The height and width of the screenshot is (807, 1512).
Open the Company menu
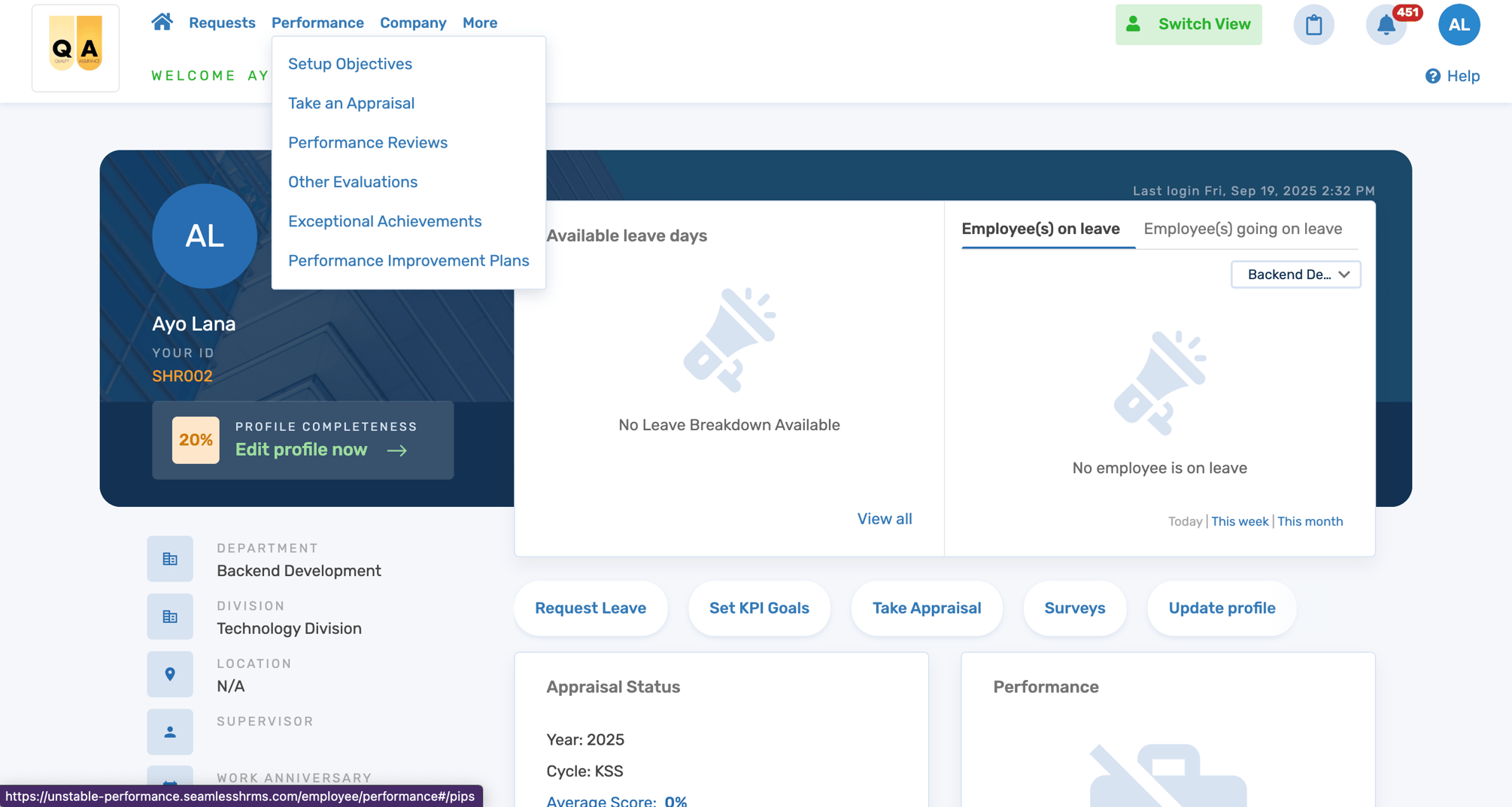pyautogui.click(x=413, y=23)
